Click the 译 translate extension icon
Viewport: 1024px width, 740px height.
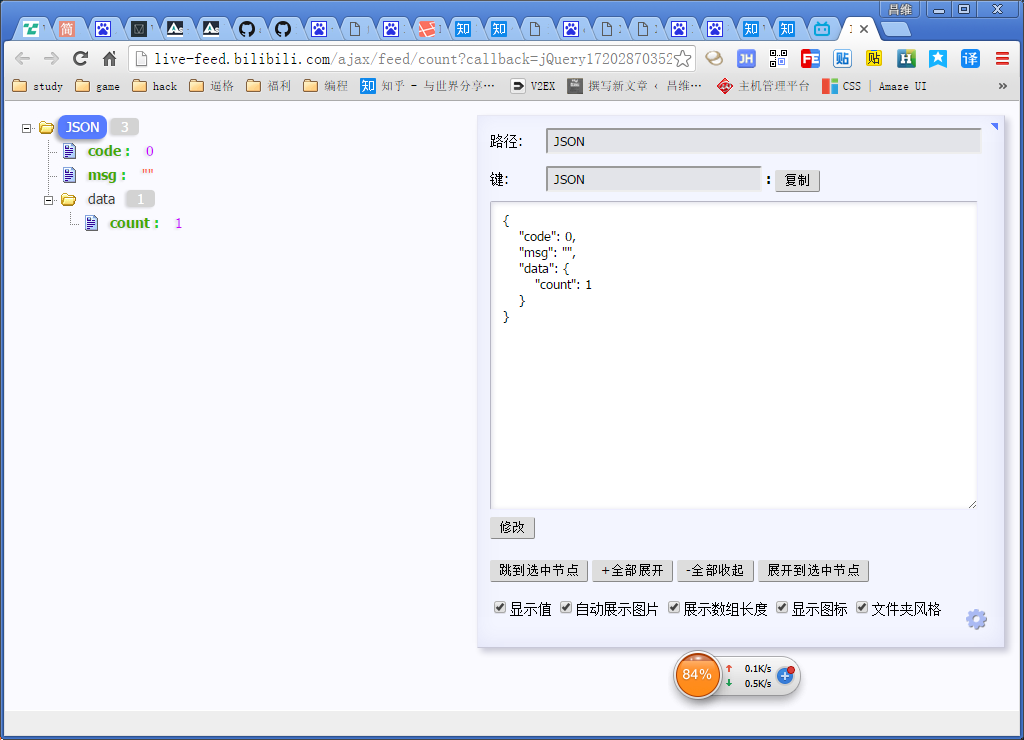click(970, 59)
